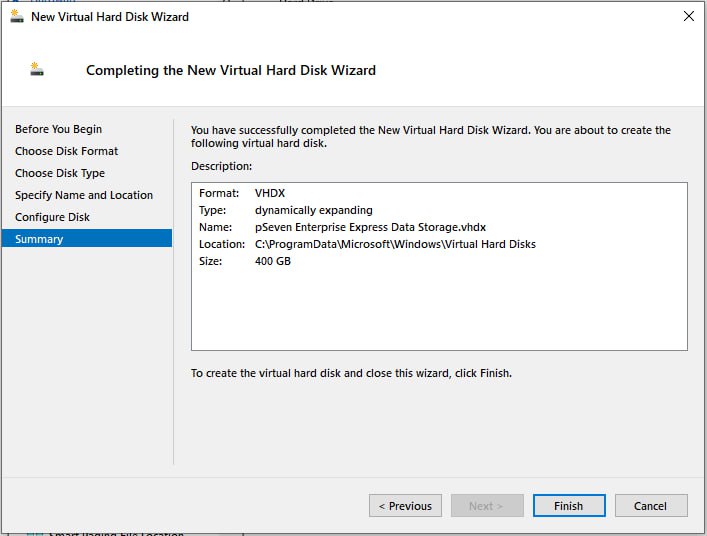Click the pSeven Enterprise Express Data Storage.vhdx name
The width and height of the screenshot is (707, 536).
point(370,227)
